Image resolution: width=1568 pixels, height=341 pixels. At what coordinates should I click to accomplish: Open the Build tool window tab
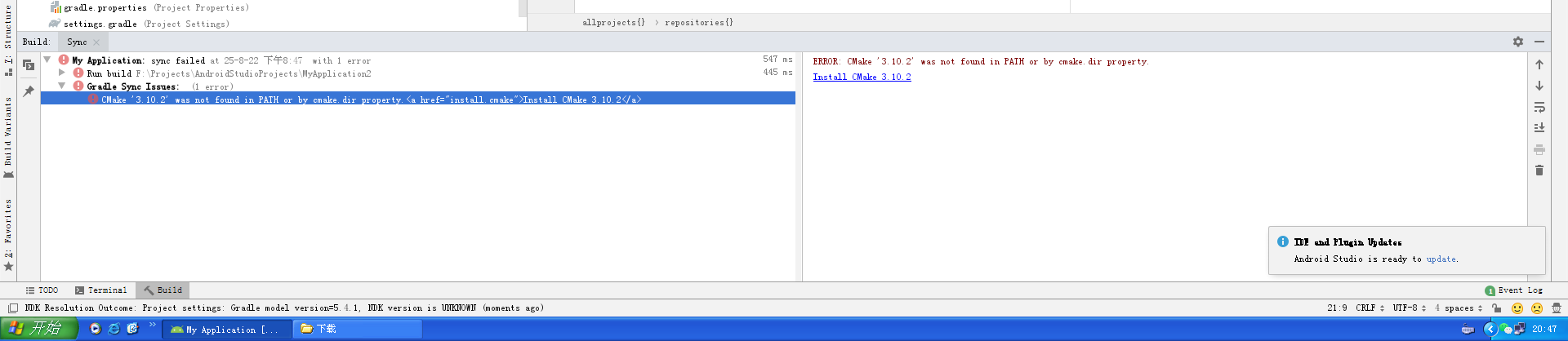click(x=163, y=290)
